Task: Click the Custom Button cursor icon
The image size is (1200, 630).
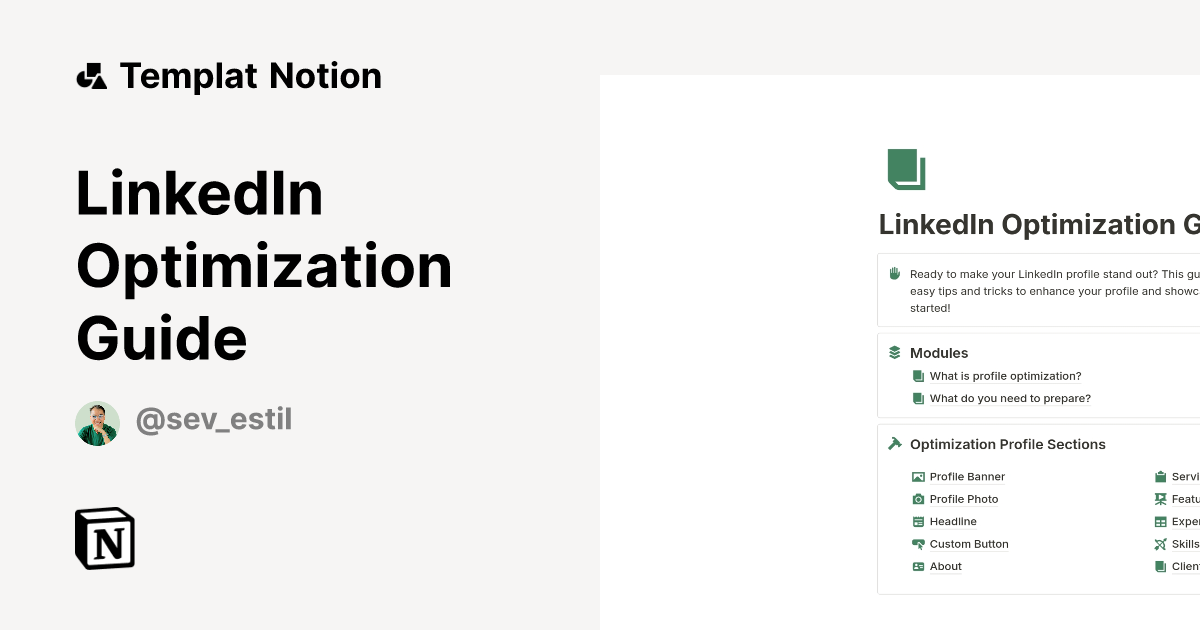Action: click(x=918, y=544)
